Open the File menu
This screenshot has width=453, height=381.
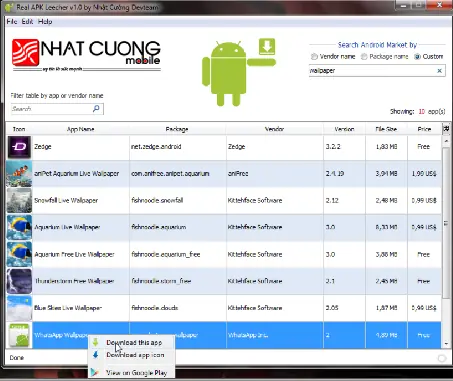12,22
